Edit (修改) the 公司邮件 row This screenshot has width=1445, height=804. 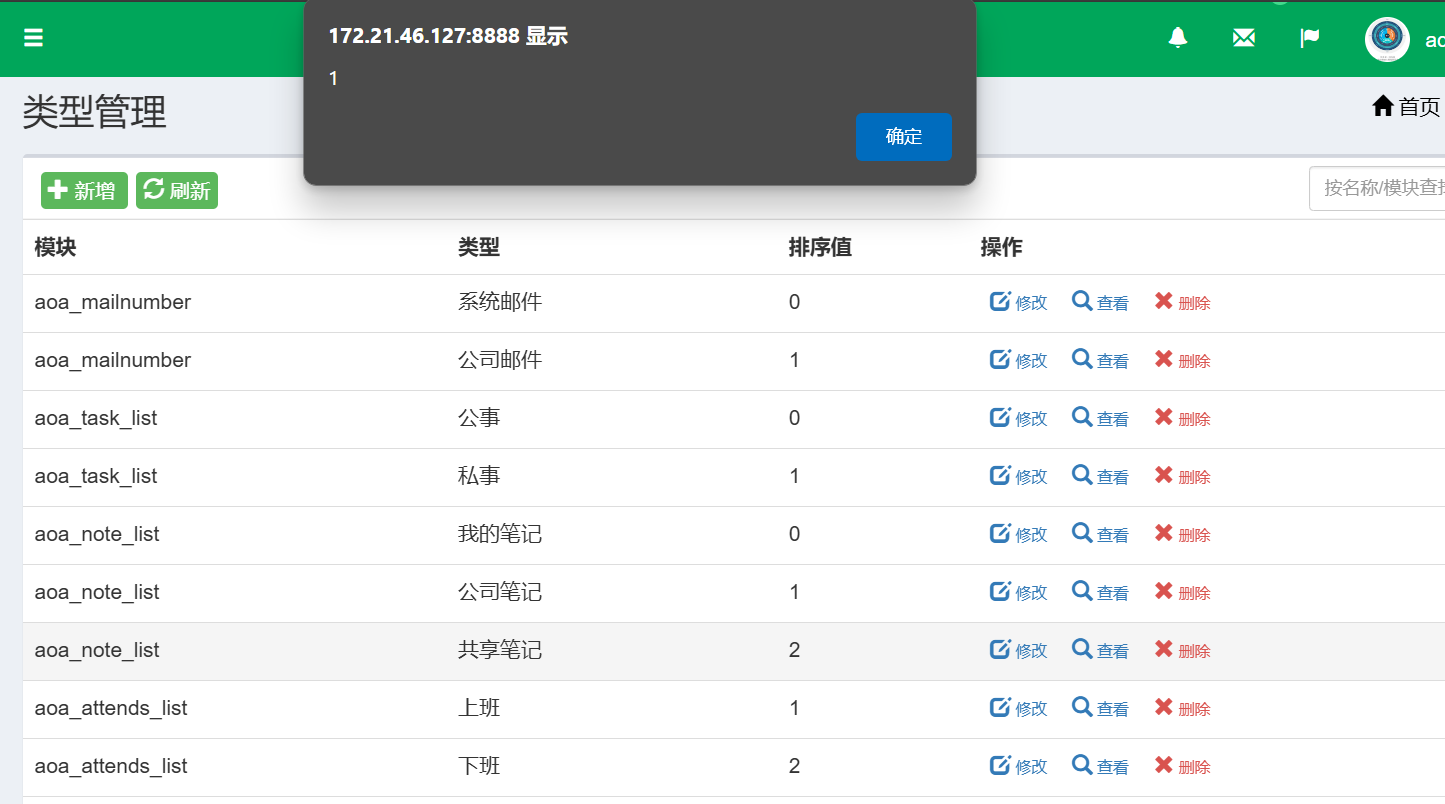tap(1019, 360)
